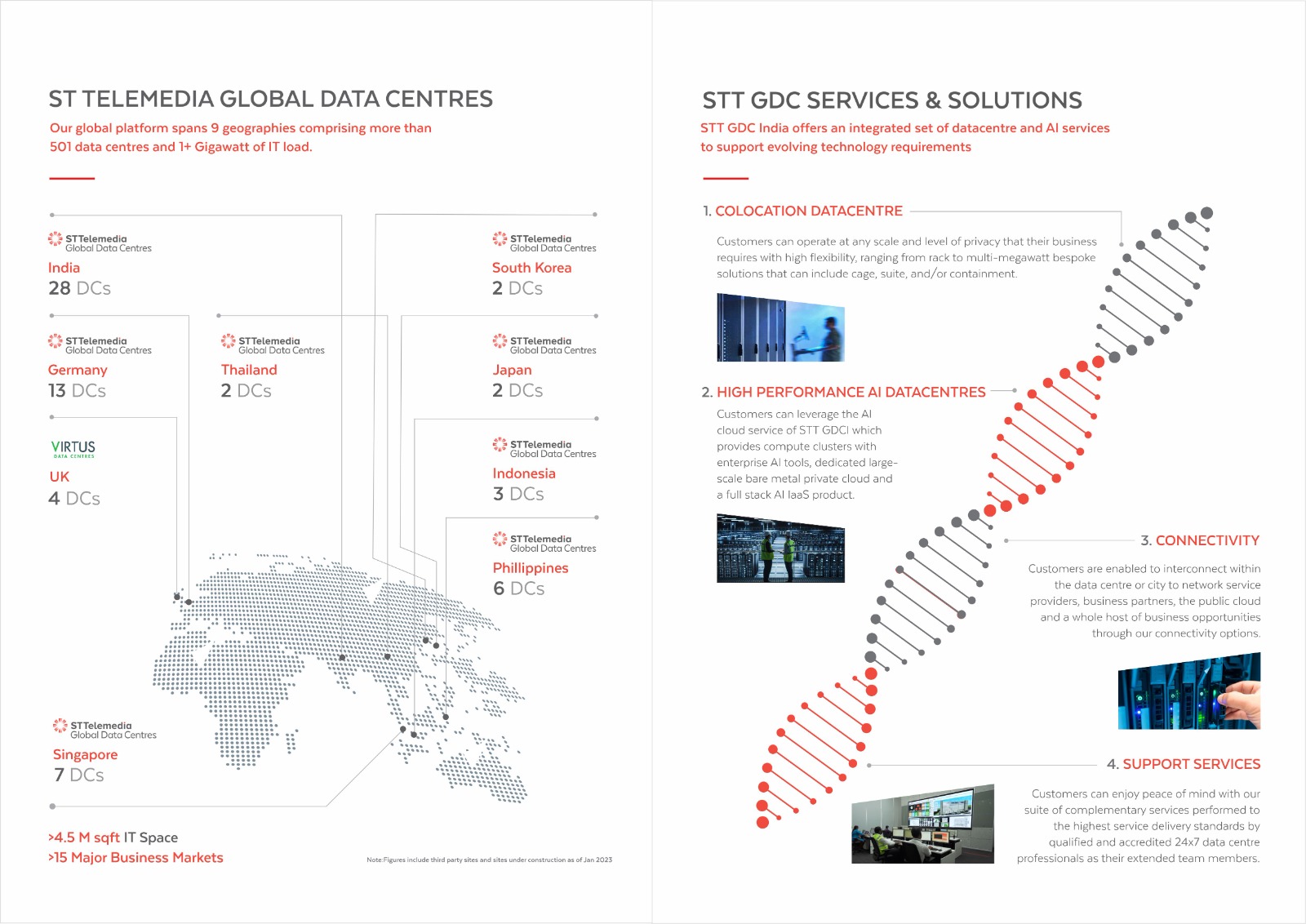
Task: Click the "1. COLOCATION DATACENTRE" heading
Action: click(x=802, y=211)
